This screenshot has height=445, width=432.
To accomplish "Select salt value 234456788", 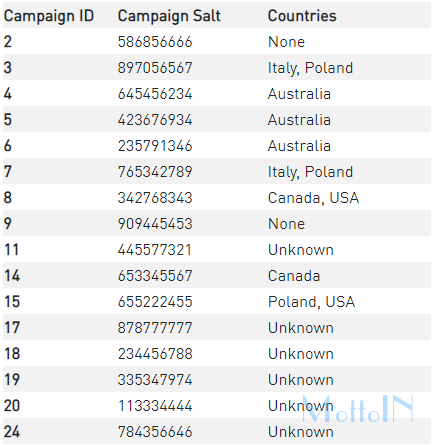I will 155,354.
